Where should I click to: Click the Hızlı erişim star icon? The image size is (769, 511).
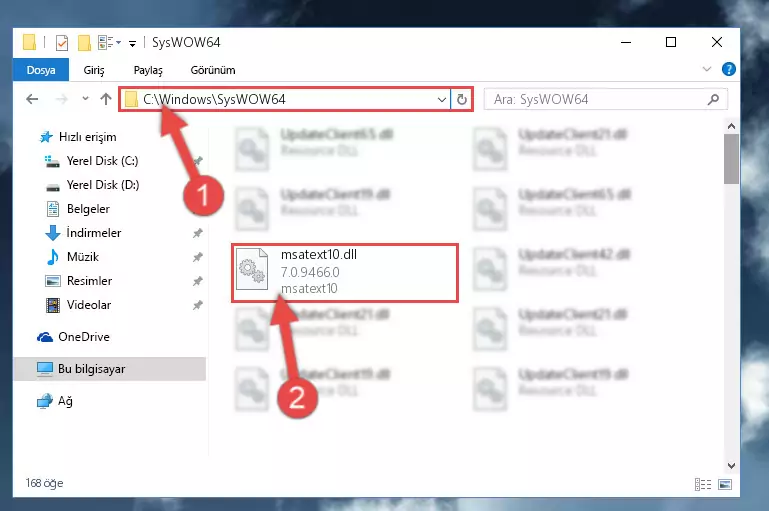point(46,137)
